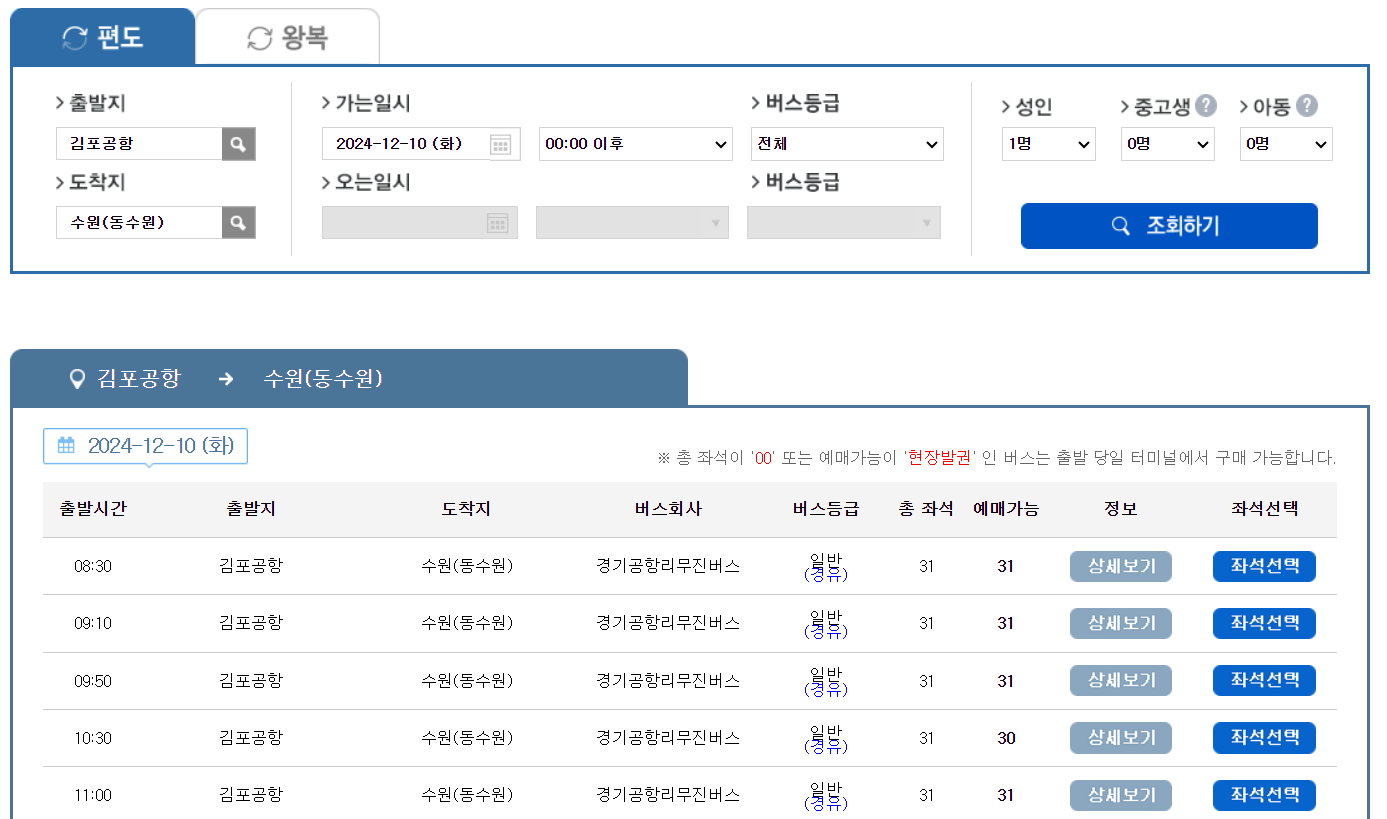Screen dimensions: 1387x819
Task: Click 좌석선택 for the 10:30 bus
Action: [x=1264, y=738]
